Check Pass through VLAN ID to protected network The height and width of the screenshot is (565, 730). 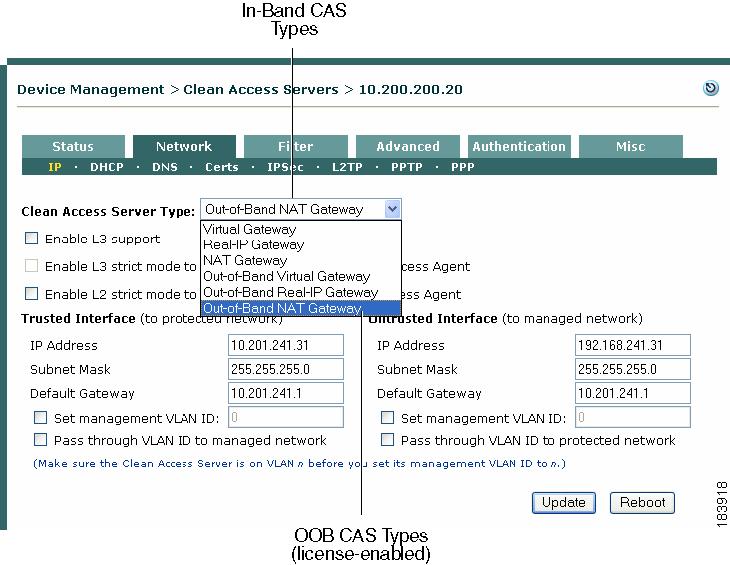point(387,440)
